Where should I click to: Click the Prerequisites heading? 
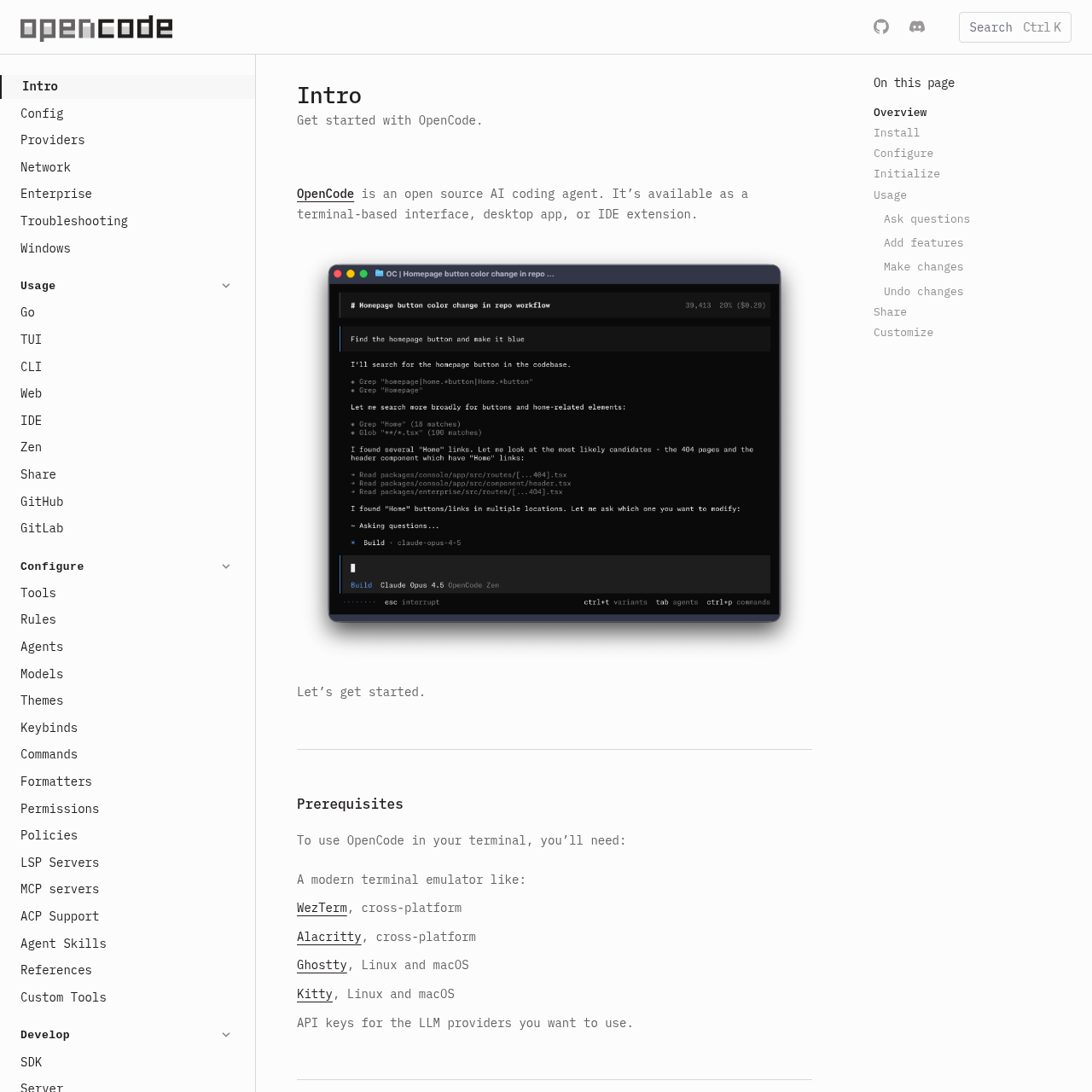(350, 804)
